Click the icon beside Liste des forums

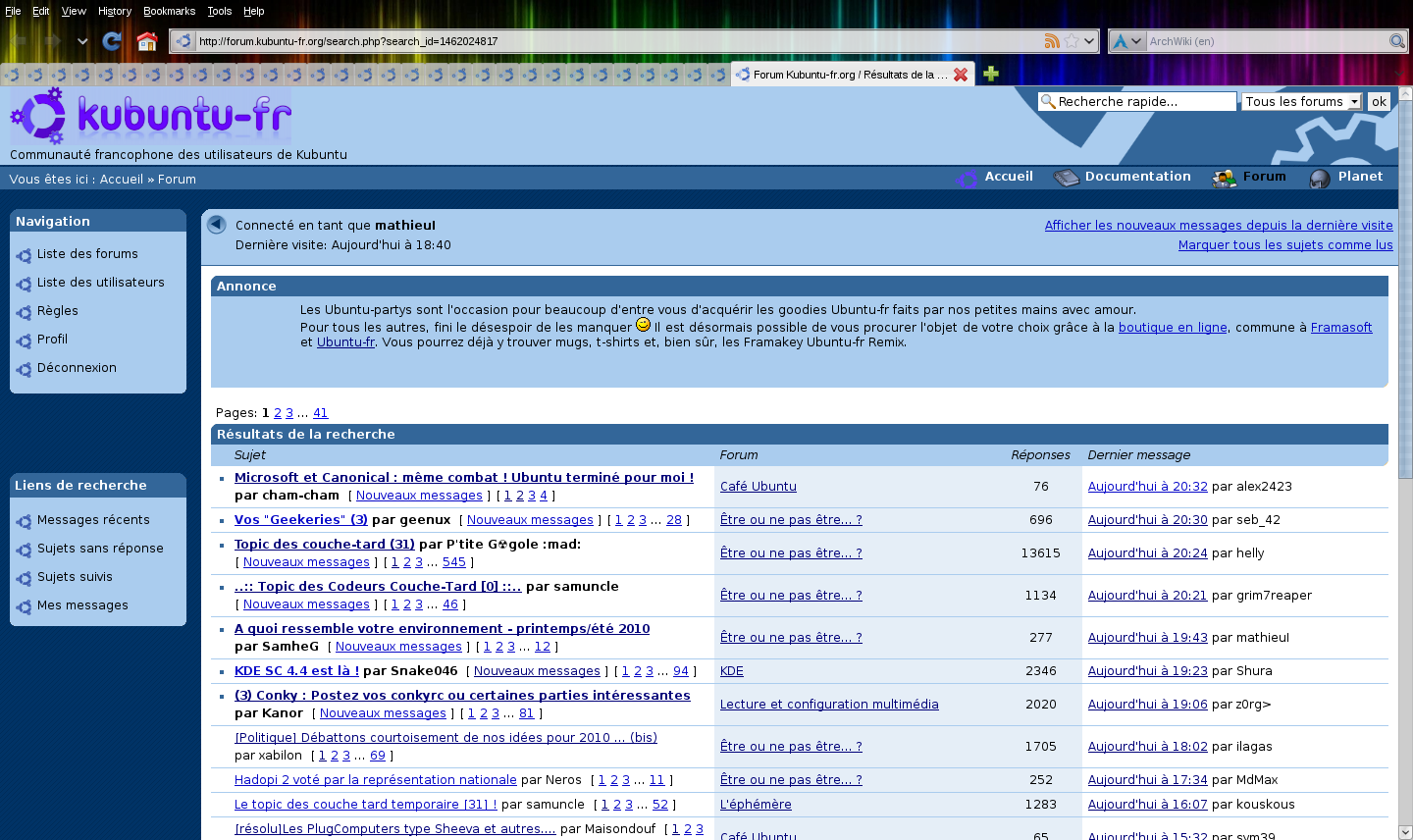(24, 255)
